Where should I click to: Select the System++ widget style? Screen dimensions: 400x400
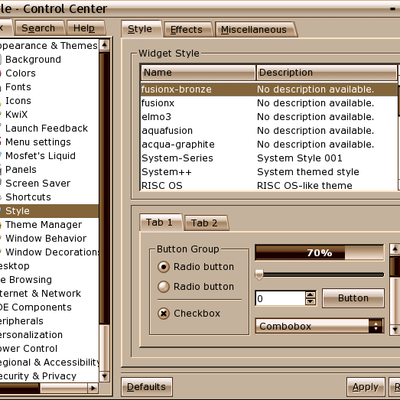click(269, 172)
